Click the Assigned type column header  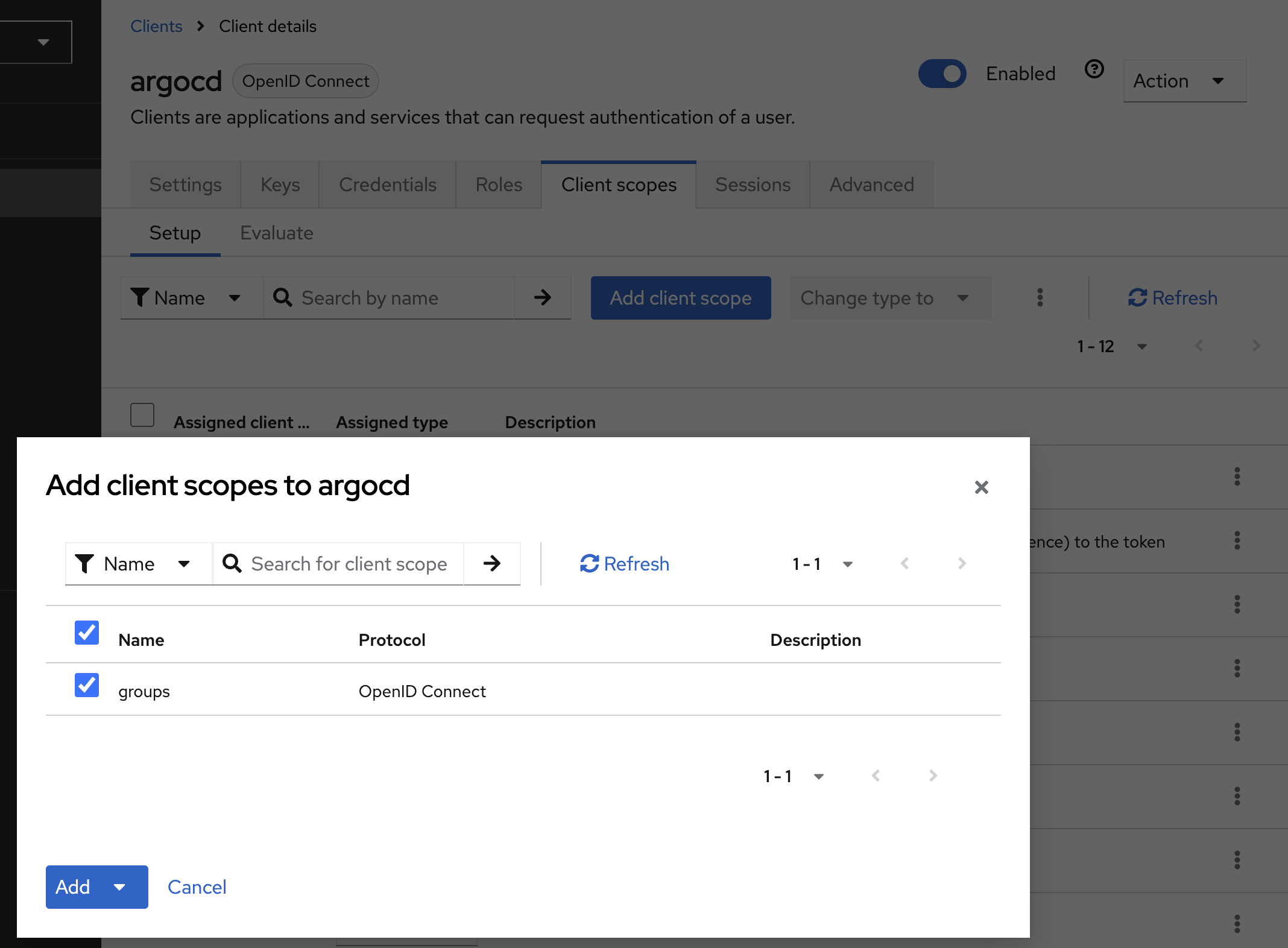coord(392,422)
